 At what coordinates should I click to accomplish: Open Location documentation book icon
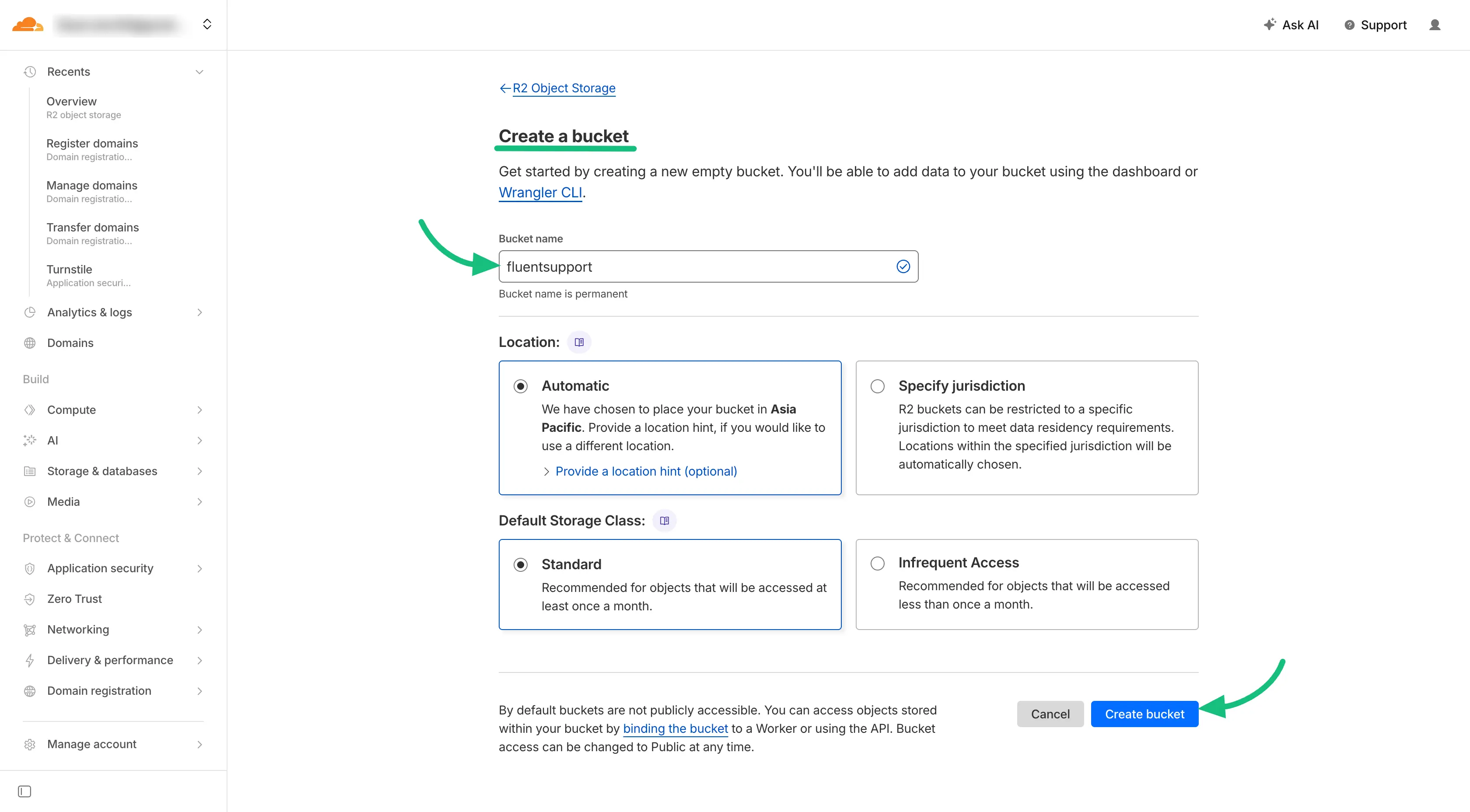pyautogui.click(x=579, y=343)
